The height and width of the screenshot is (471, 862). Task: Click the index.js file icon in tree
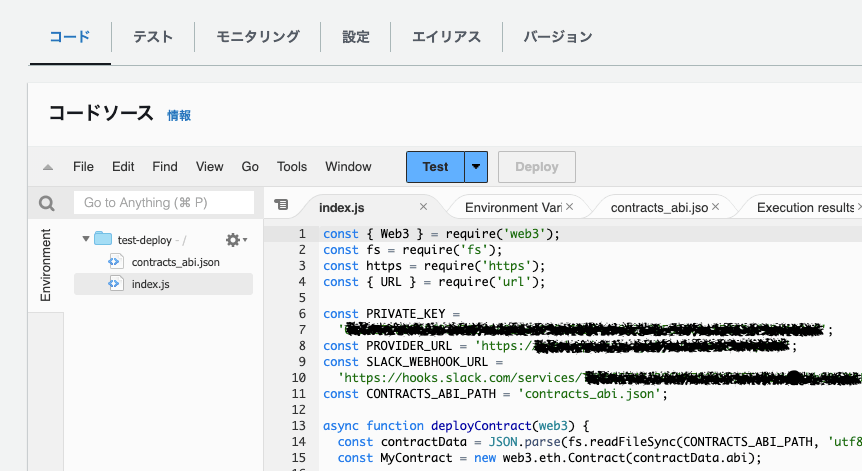click(x=115, y=284)
